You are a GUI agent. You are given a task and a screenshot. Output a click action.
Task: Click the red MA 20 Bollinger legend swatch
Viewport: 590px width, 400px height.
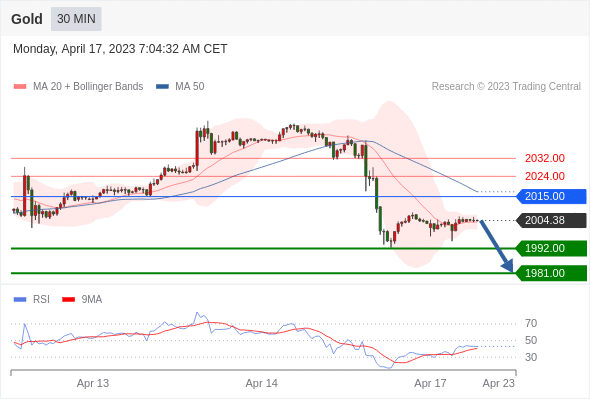pos(20,87)
